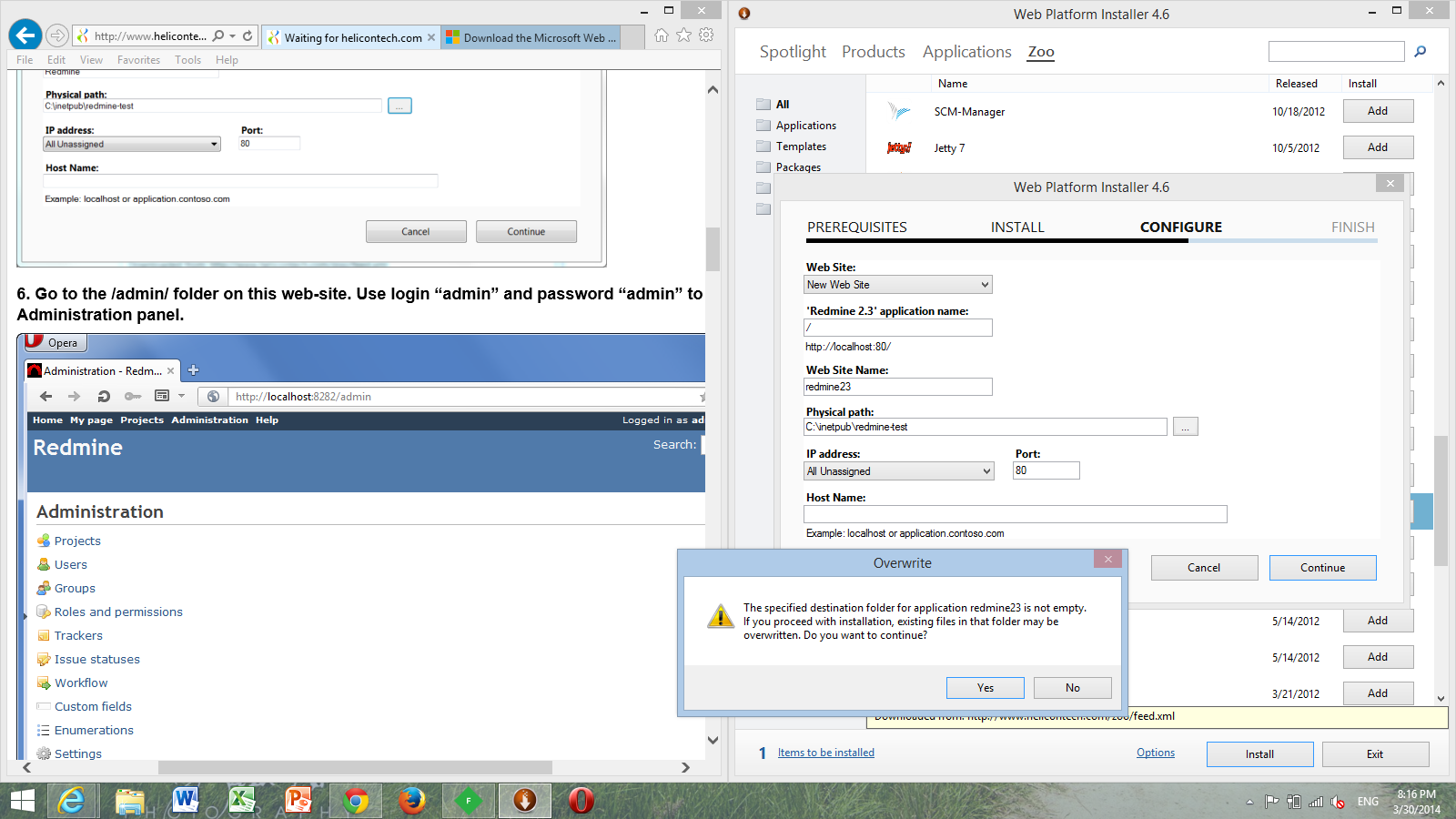1456x819 pixels.
Task: Click the Exit button
Action: pos(1375,754)
